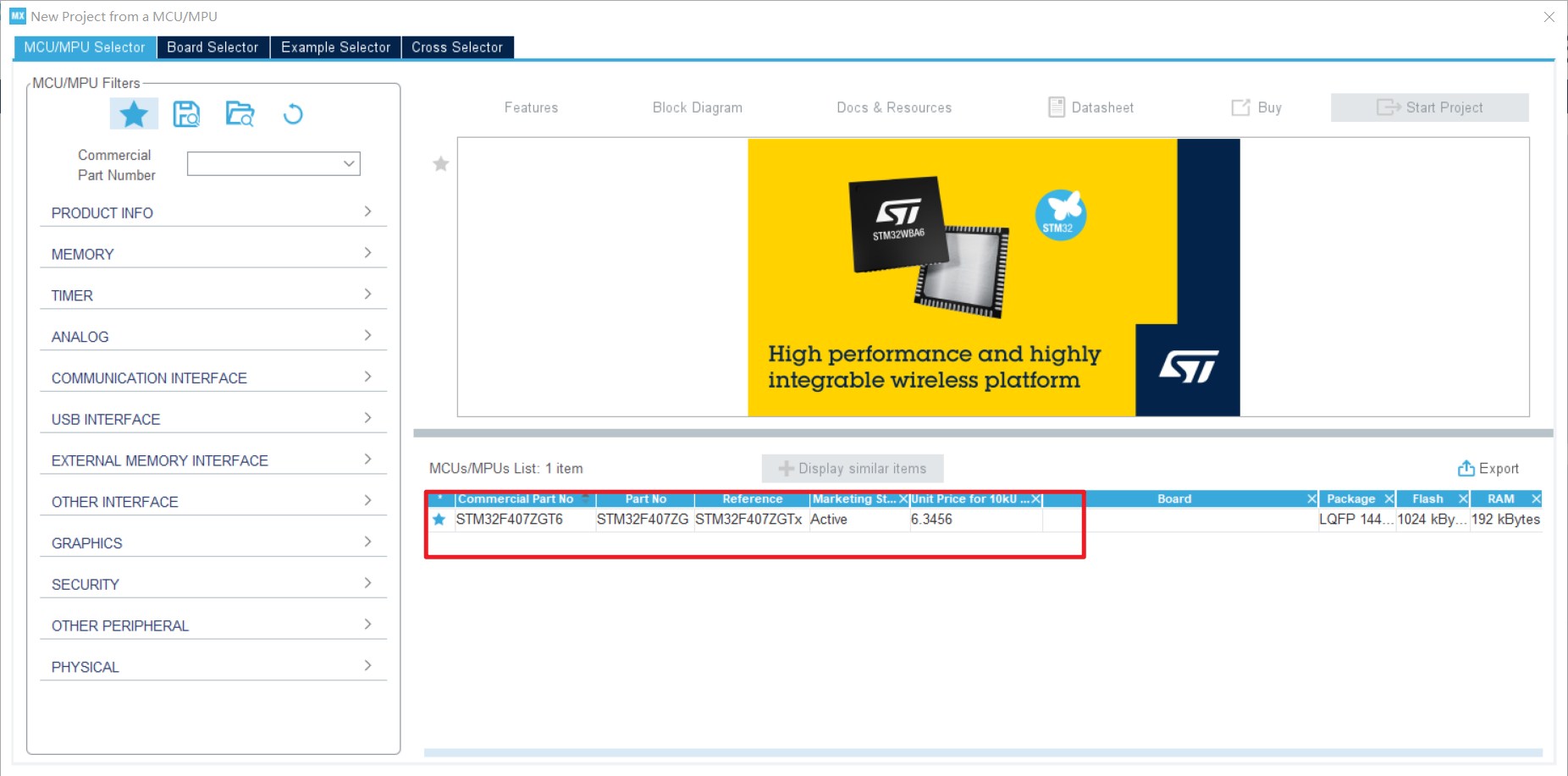
Task: Expand the GRAPHICS filter section
Action: [x=213, y=542]
